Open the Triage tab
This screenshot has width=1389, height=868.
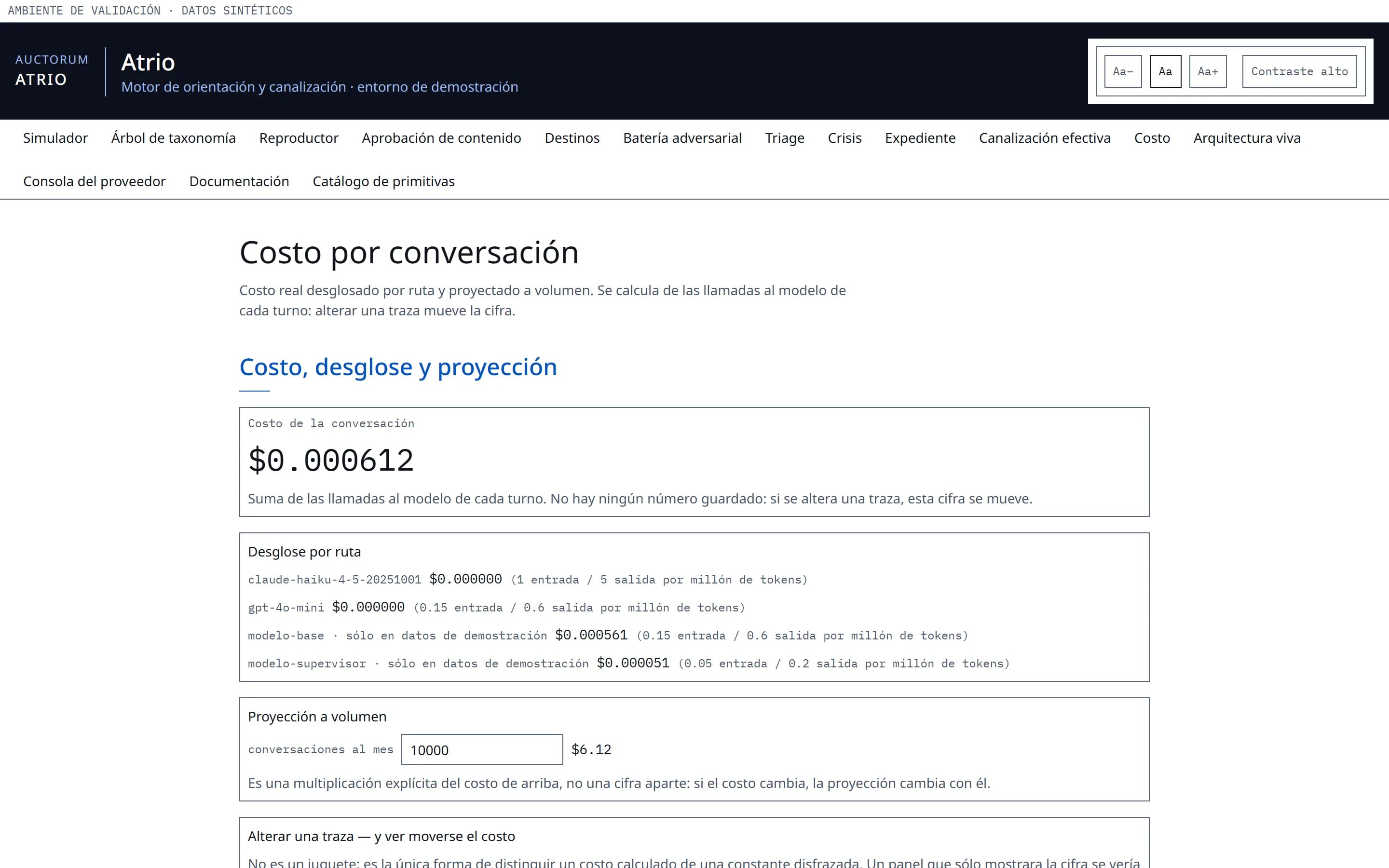click(x=785, y=138)
